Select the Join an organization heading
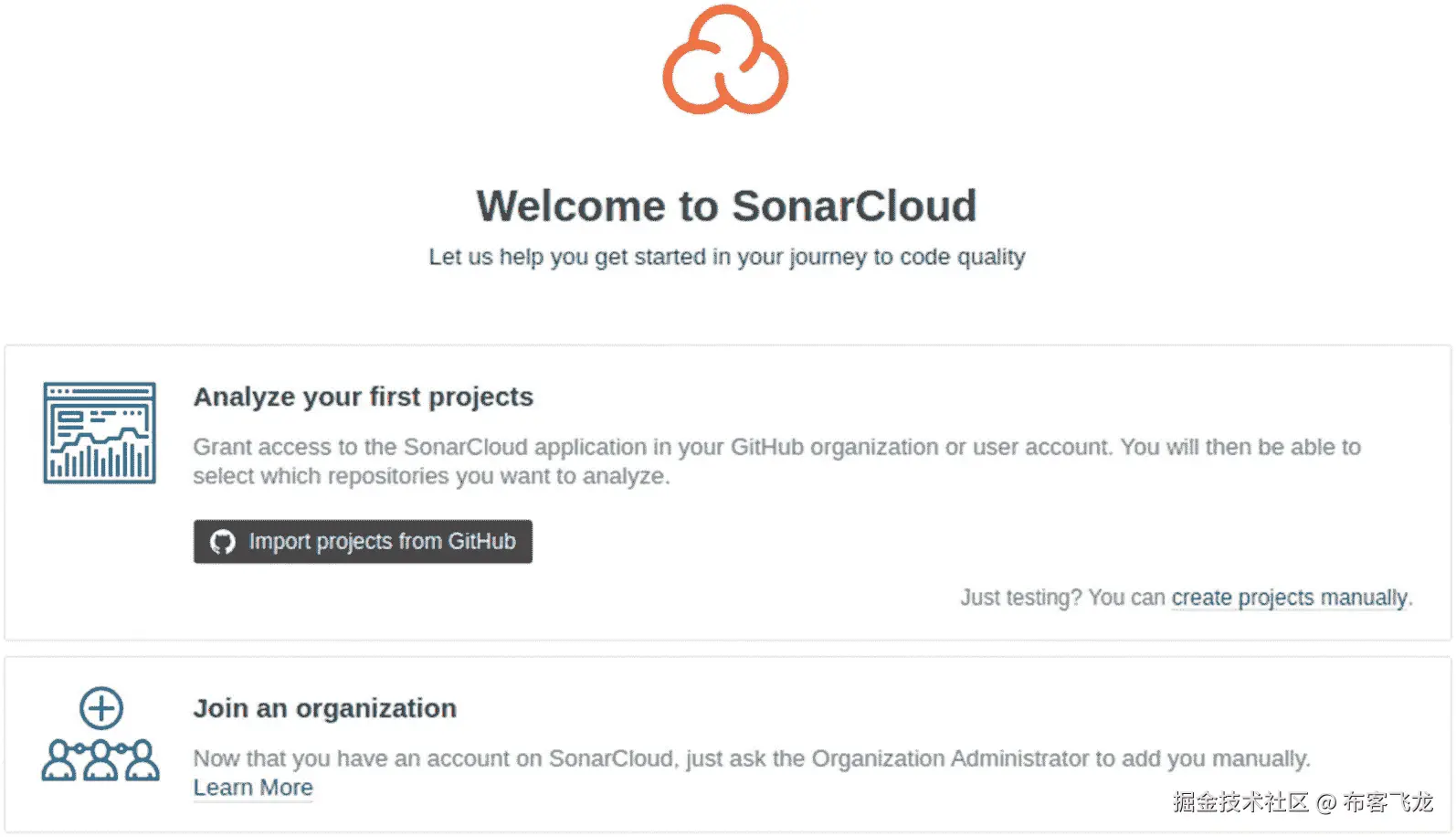This screenshot has height=837, width=1456. tap(324, 708)
